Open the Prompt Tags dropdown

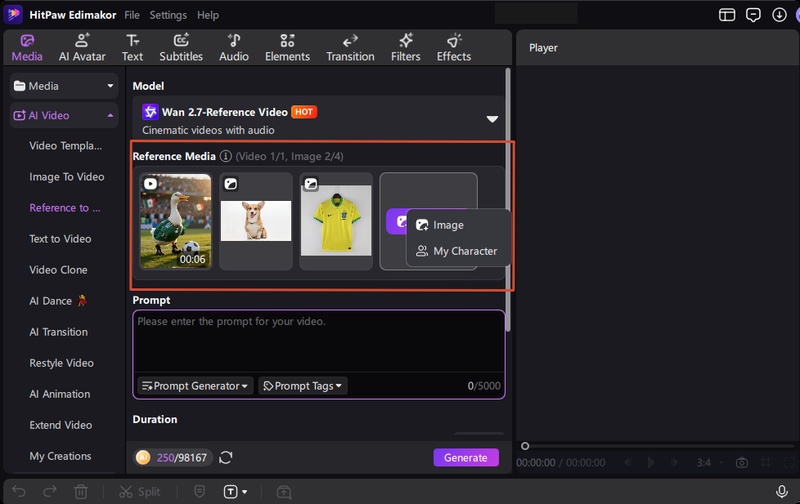pos(303,386)
